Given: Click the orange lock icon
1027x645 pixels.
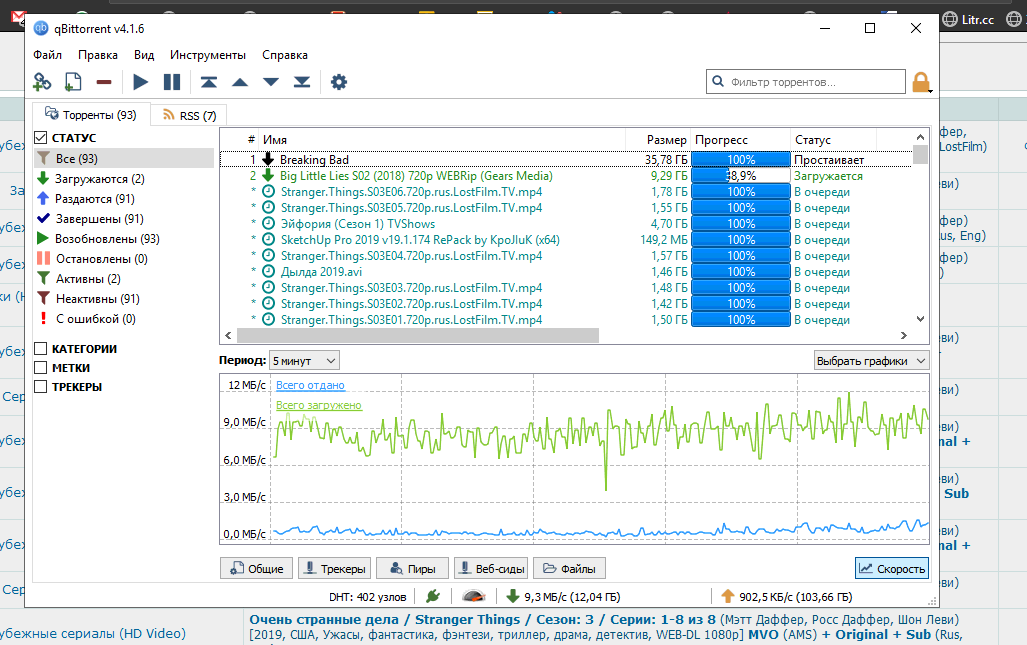Looking at the screenshot, I should [920, 82].
